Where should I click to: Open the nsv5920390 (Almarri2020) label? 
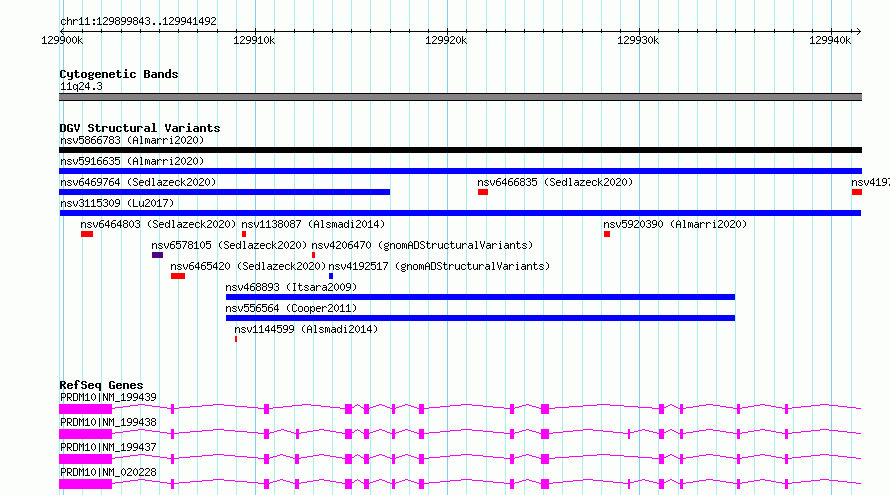pyautogui.click(x=675, y=224)
